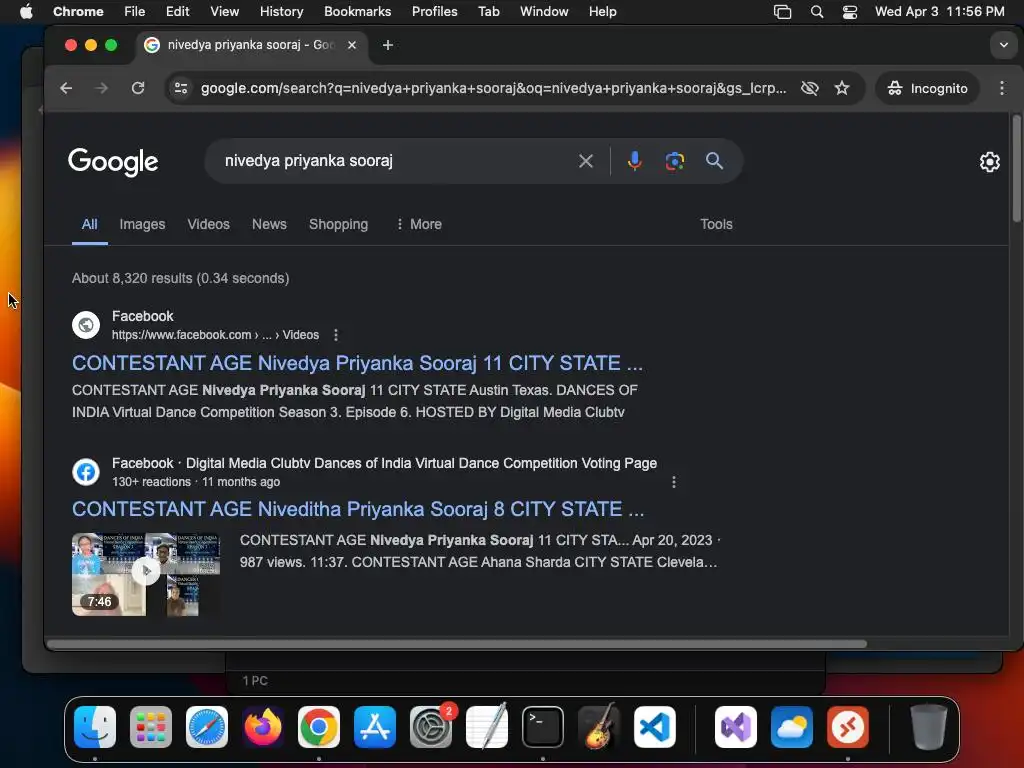This screenshot has width=1024, height=768.
Task: Open three-dot menu beside second Facebook result
Action: pos(674,482)
